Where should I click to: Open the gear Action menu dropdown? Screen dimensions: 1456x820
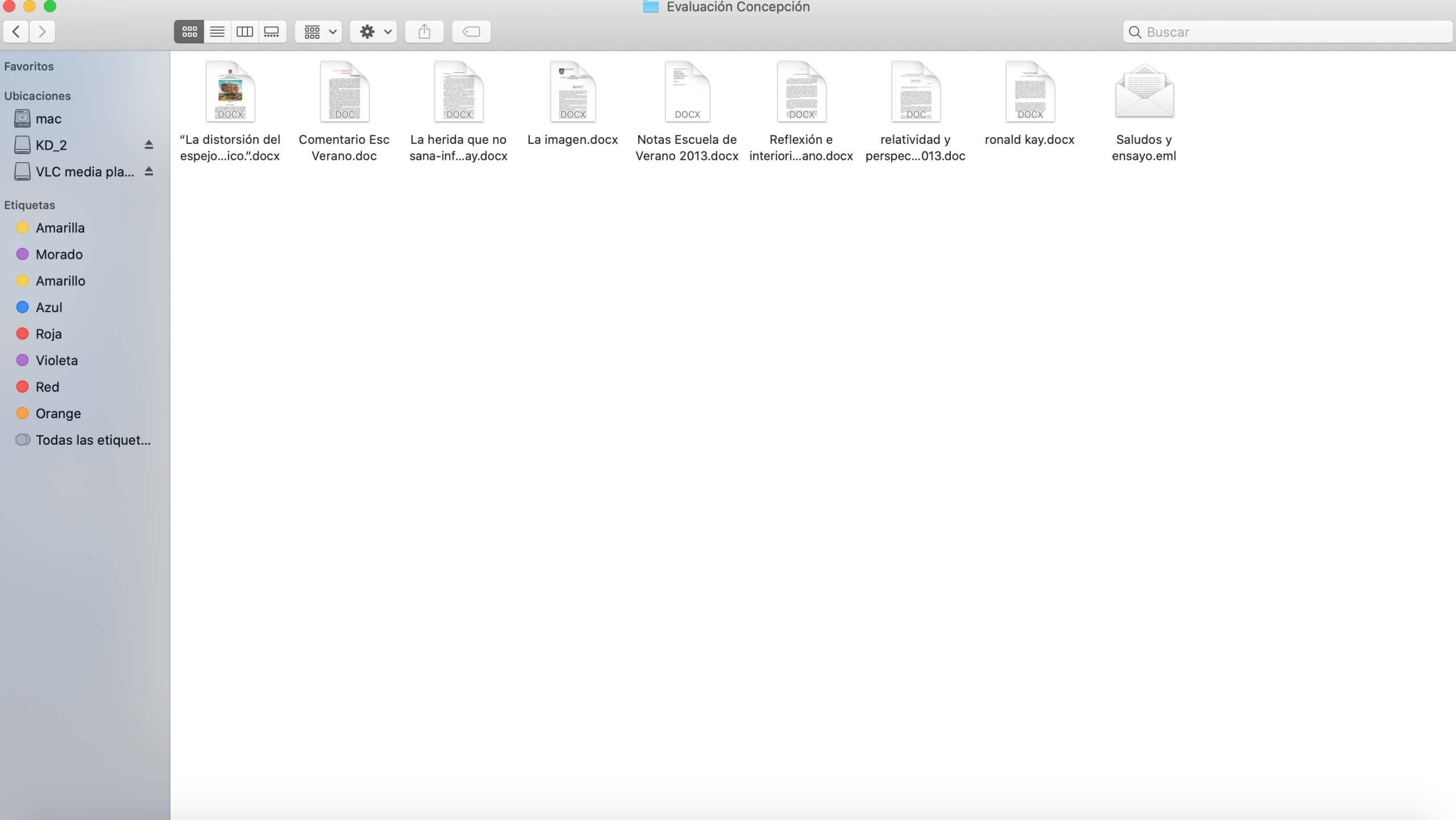[x=374, y=32]
